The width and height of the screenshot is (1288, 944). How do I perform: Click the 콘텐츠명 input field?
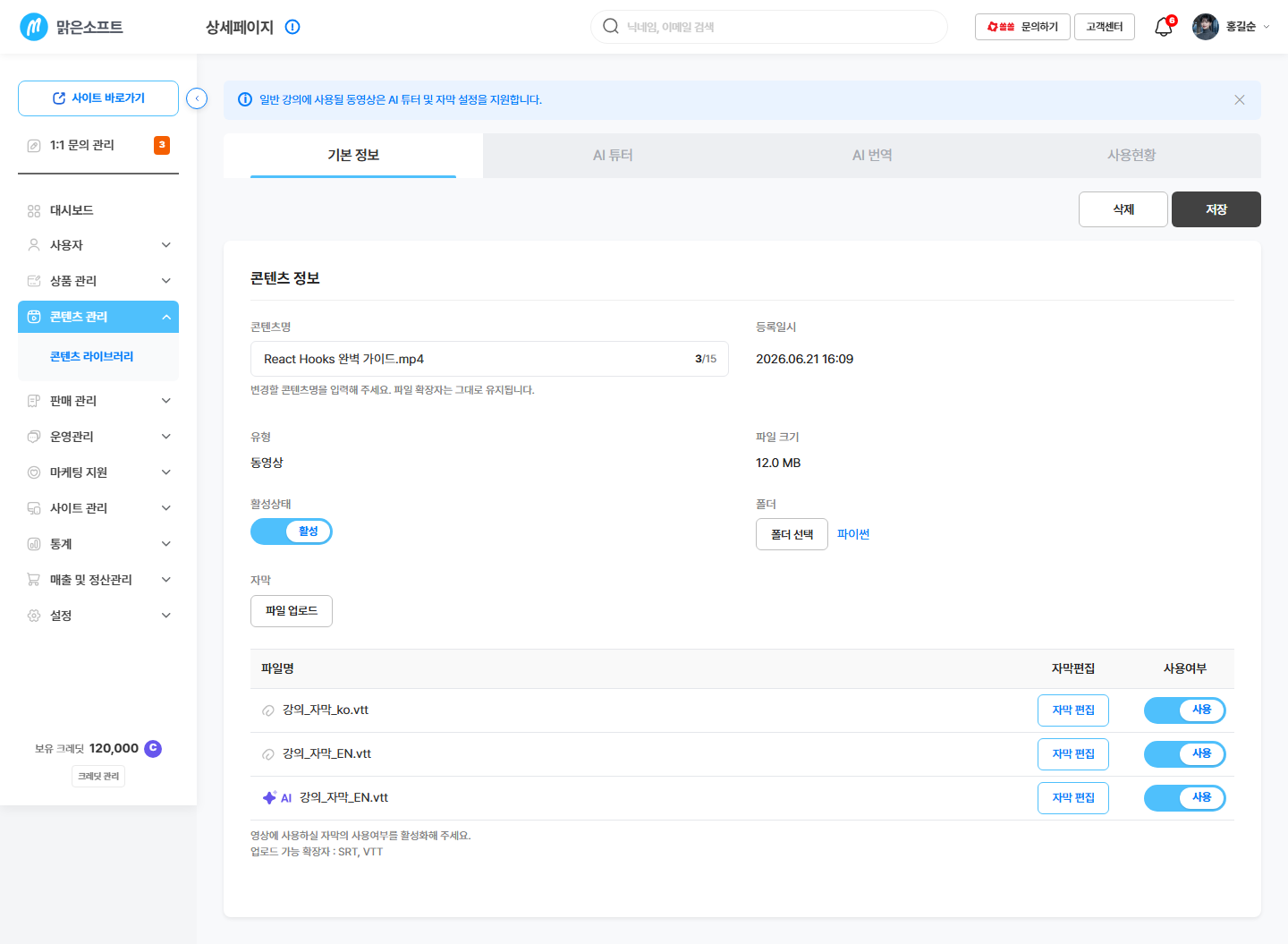tap(489, 359)
